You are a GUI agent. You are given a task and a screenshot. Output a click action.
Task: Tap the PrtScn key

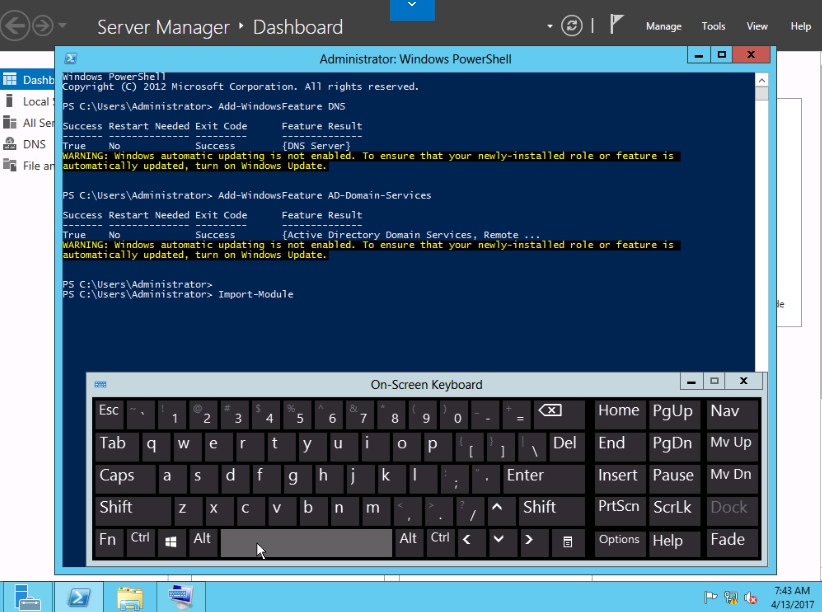point(620,509)
